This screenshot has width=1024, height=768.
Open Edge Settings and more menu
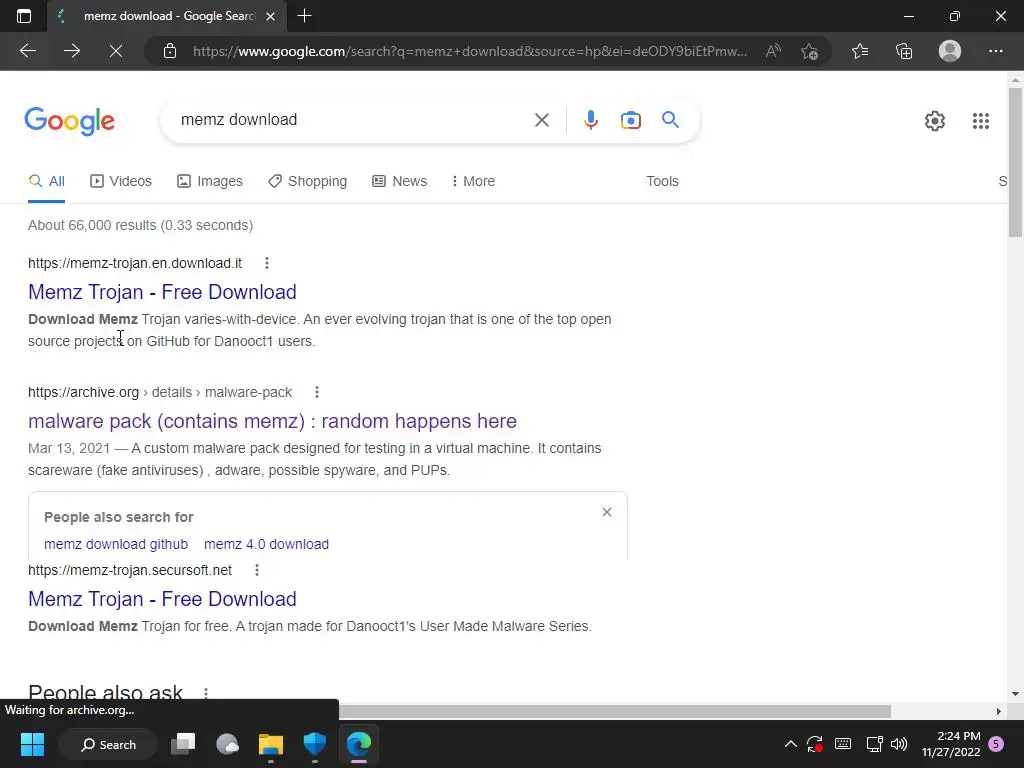(x=995, y=51)
